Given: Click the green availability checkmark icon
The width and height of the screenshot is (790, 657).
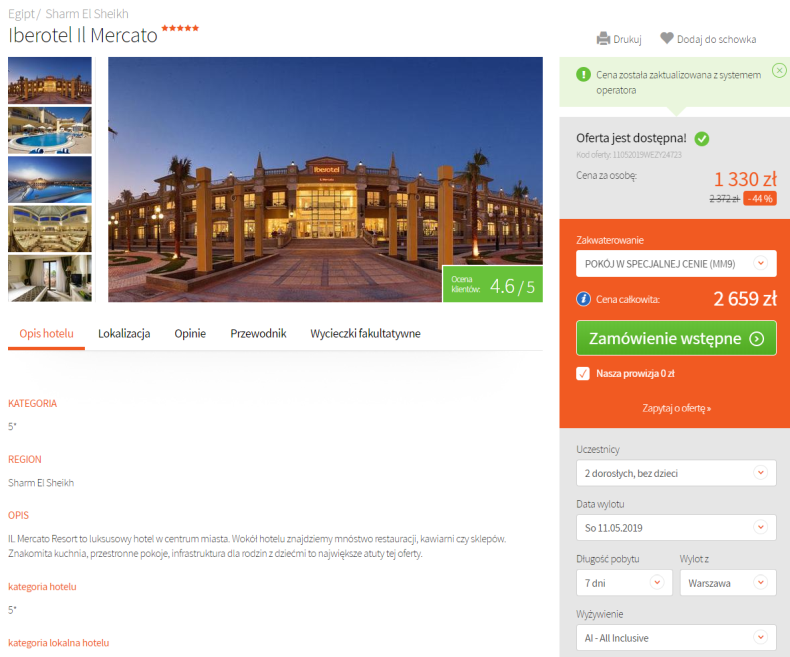Looking at the screenshot, I should point(701,139).
